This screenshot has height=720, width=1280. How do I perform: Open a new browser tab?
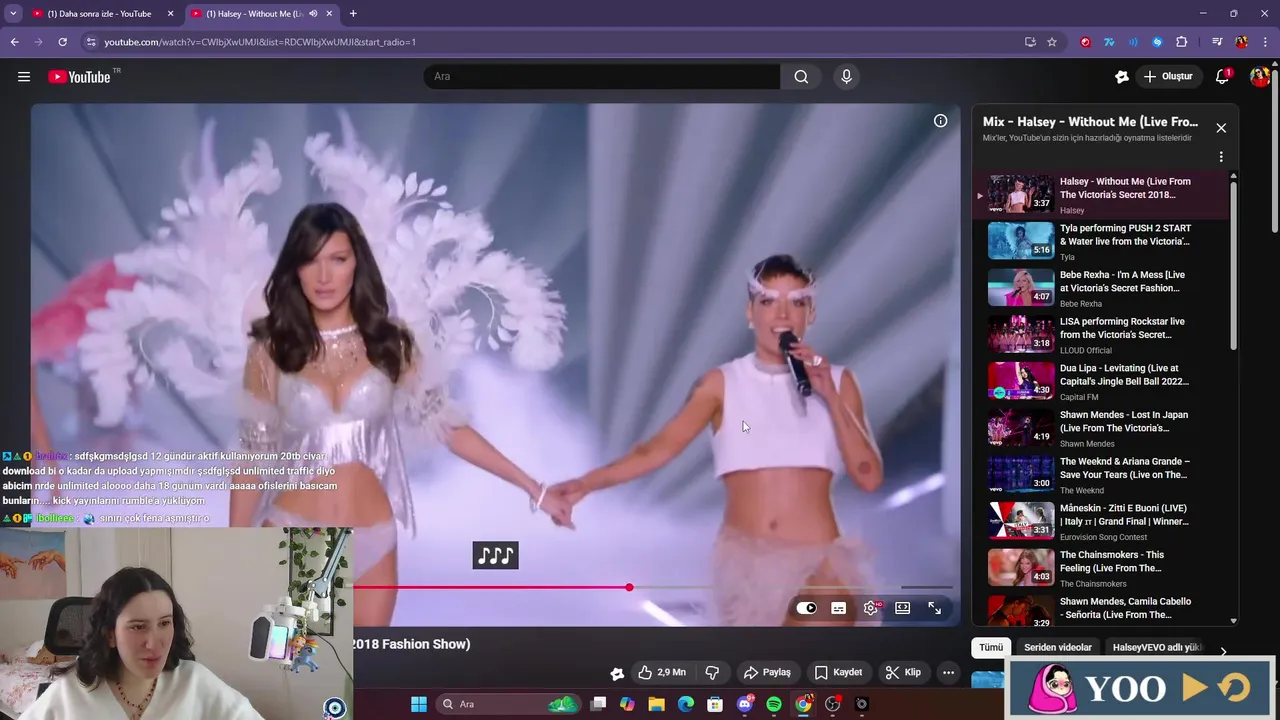tap(353, 14)
